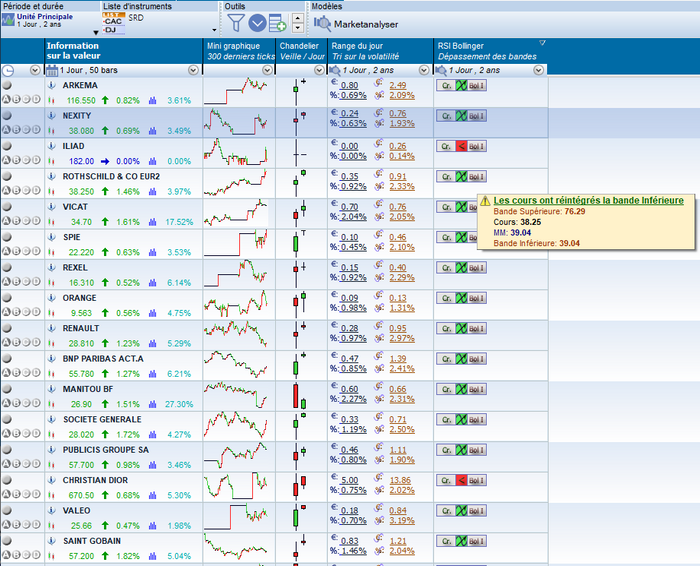The height and width of the screenshot is (566, 700).
Task: Open the 1 Jour, 50 bars dropdown
Action: click(193, 70)
